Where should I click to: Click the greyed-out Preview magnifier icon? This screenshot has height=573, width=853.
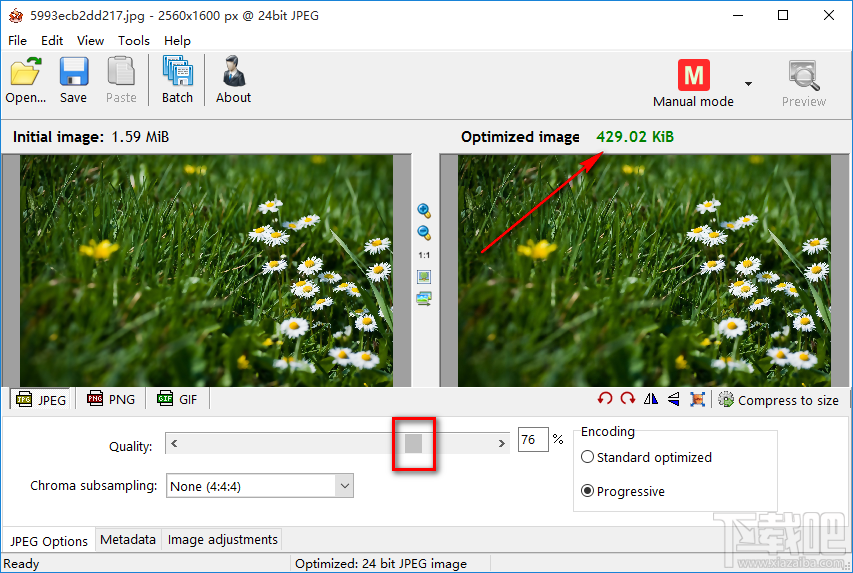(x=803, y=76)
